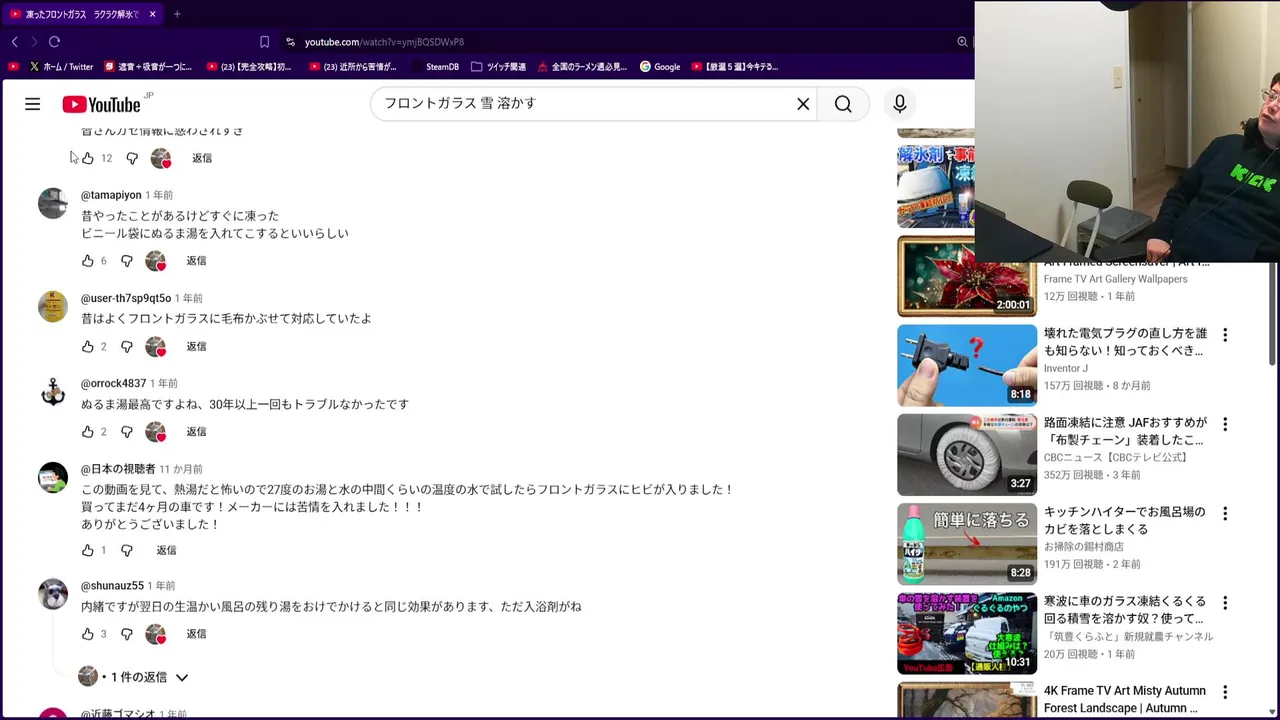Dislike @user-th7sp9qt5o's comment
Viewport: 1280px width, 720px height.
[x=126, y=347]
